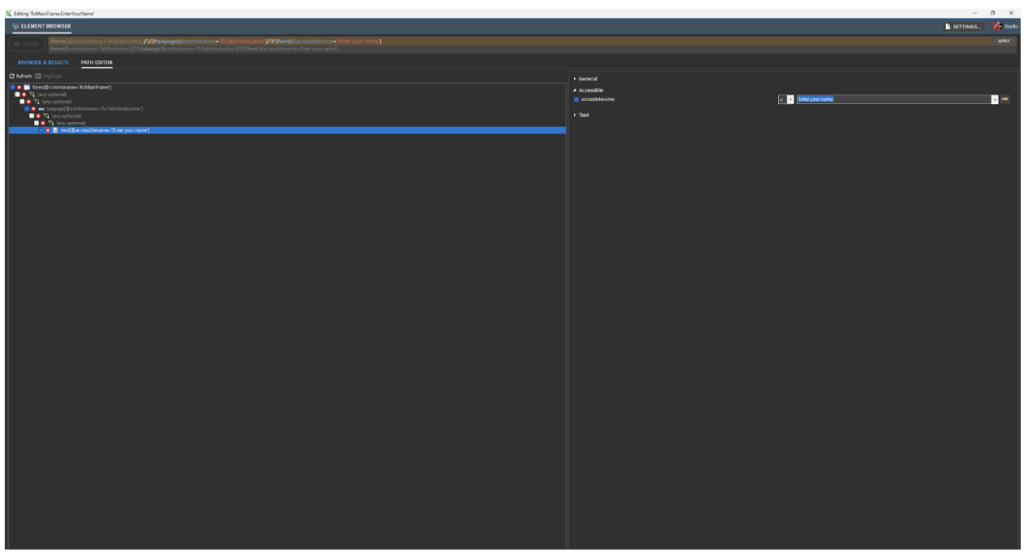Click the green arrow icon directly above tabpage row
The width and height of the screenshot is (1024, 552).
click(36, 102)
